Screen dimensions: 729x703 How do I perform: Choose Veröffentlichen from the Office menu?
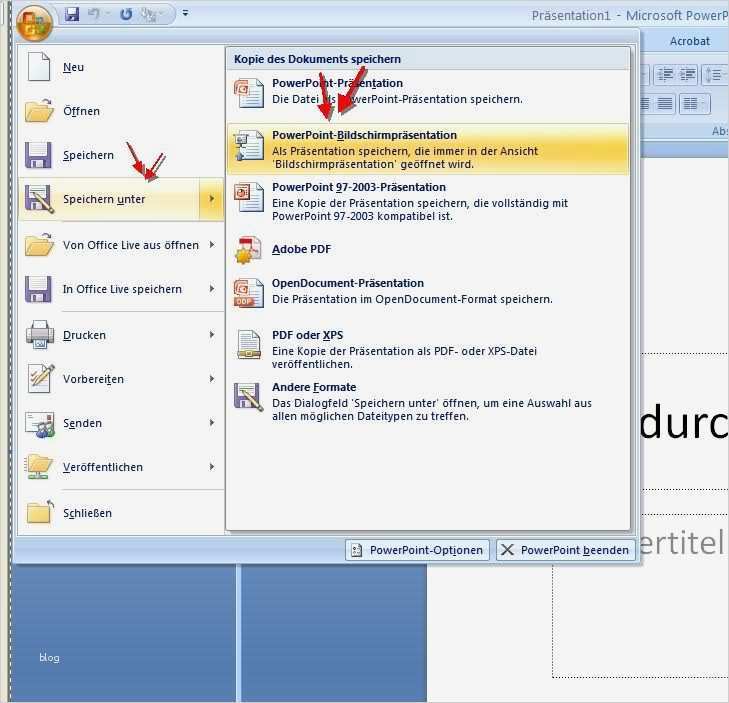coord(121,467)
